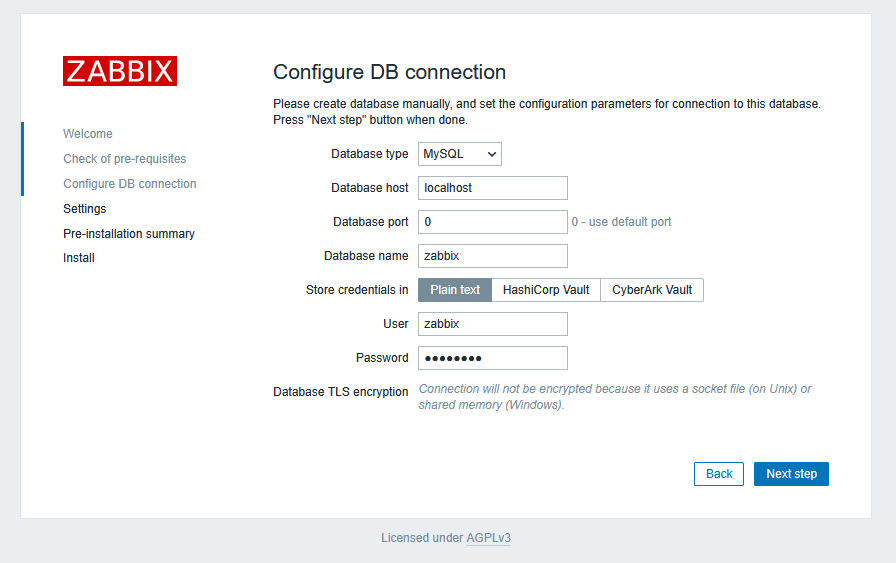The image size is (896, 563).
Task: Go to Welcome step in sidebar
Action: (87, 134)
